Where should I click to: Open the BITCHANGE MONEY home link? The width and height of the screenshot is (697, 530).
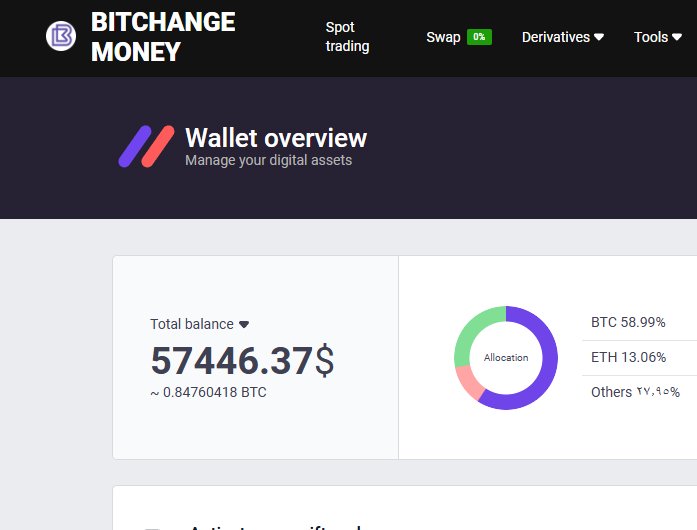[x=163, y=37]
